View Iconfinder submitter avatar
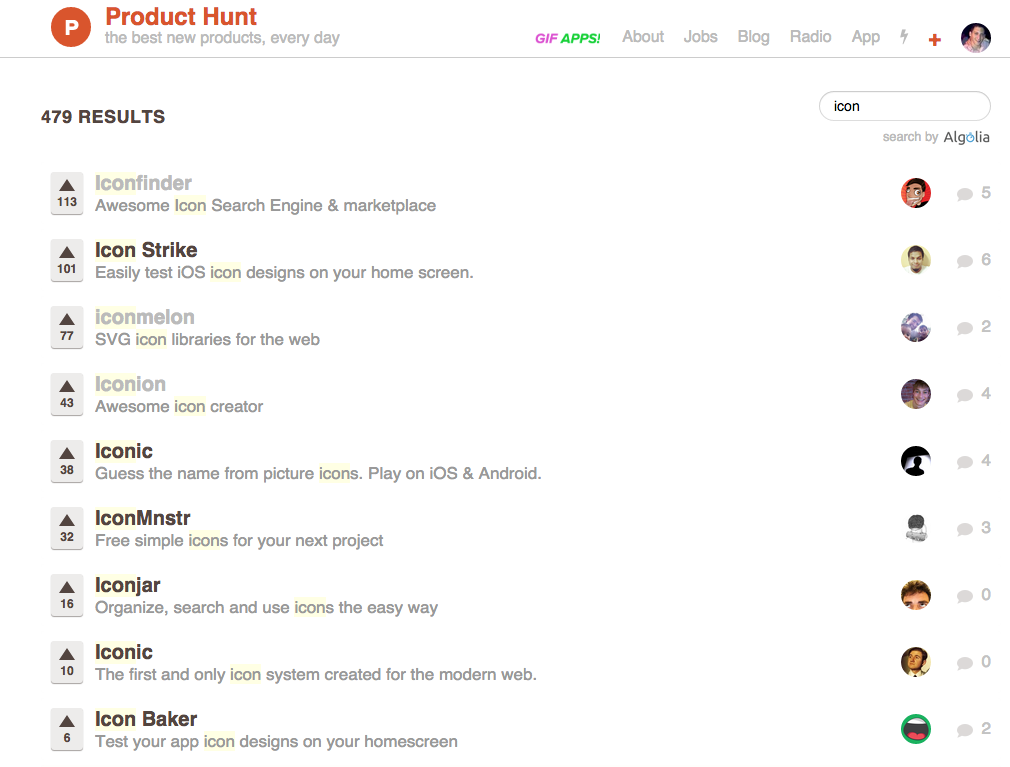The height and width of the screenshot is (767, 1010). click(x=915, y=193)
